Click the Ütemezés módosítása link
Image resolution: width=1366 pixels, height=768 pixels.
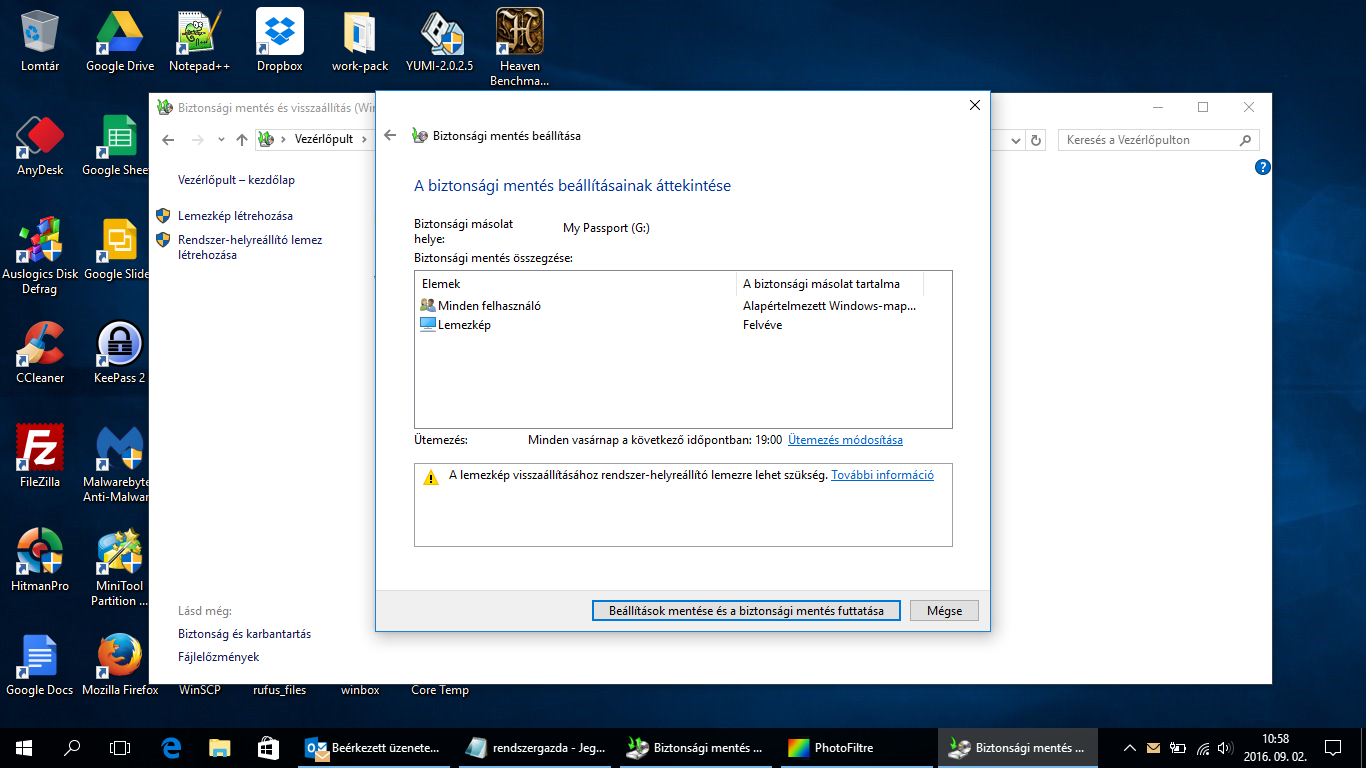[845, 440]
